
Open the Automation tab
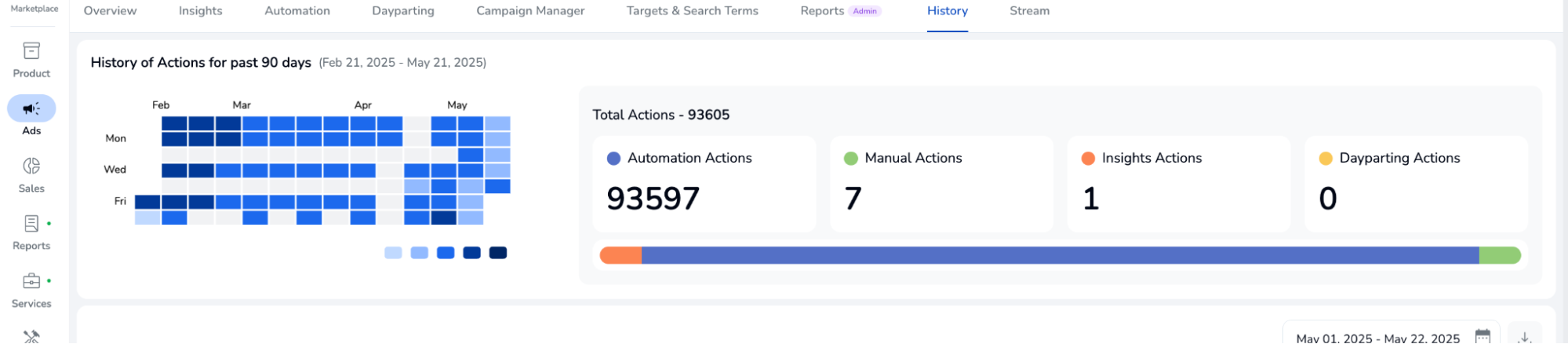[x=297, y=11]
